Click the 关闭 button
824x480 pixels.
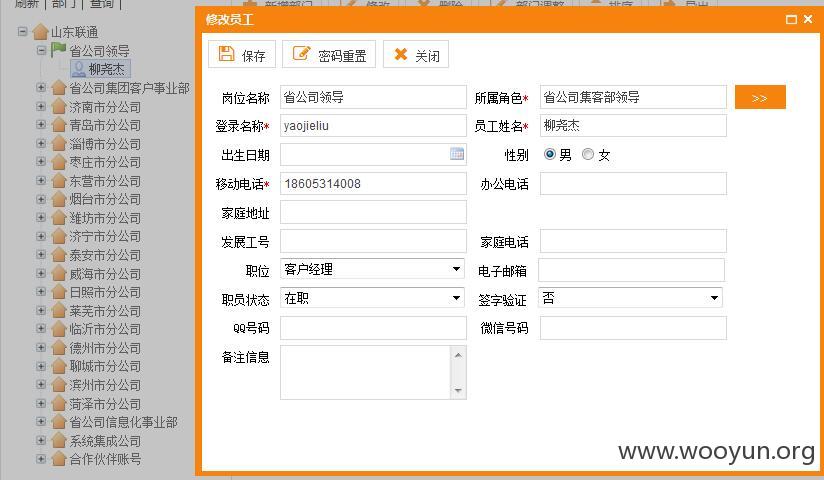[416, 54]
